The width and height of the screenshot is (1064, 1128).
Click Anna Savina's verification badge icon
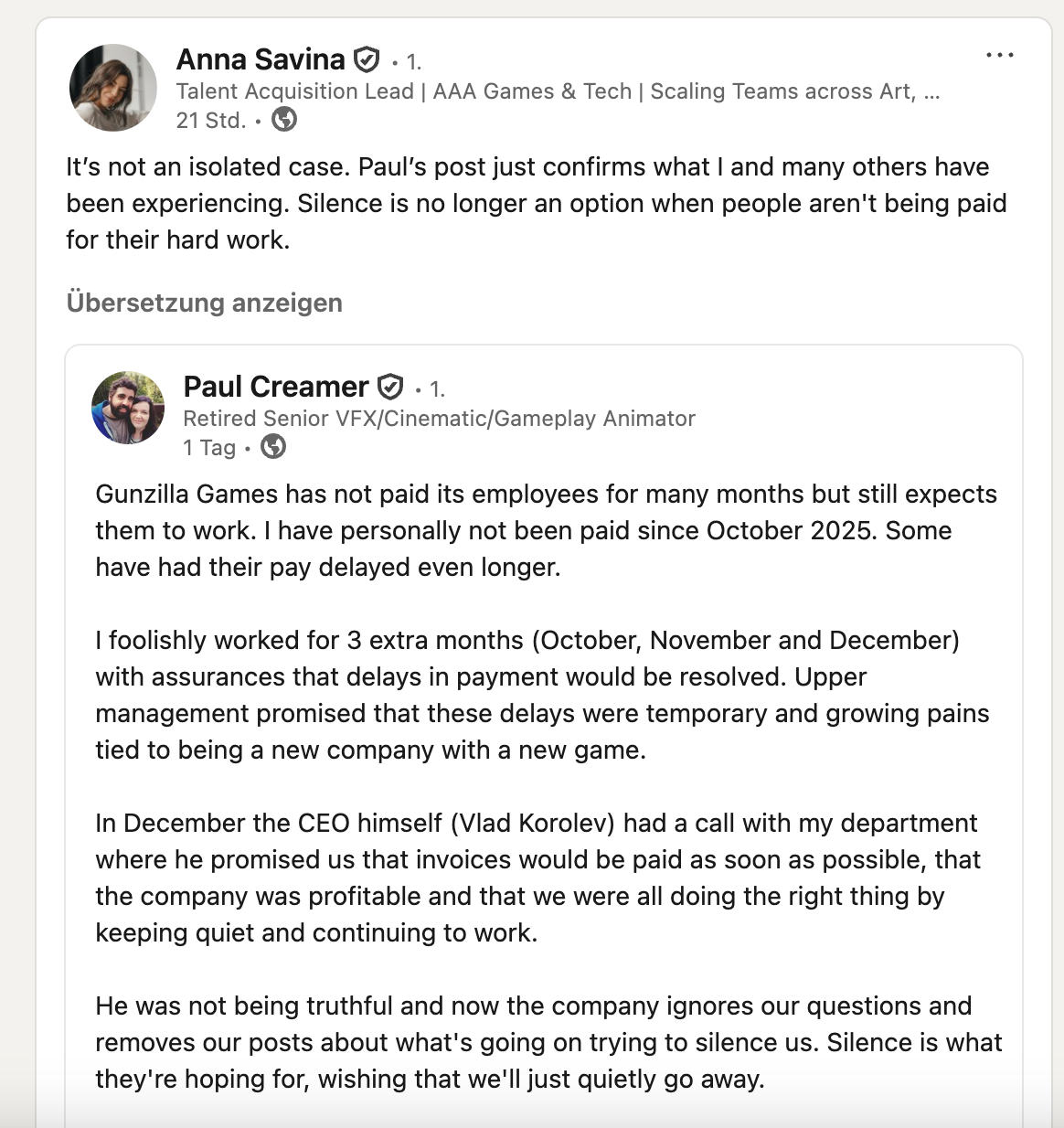pyautogui.click(x=367, y=60)
